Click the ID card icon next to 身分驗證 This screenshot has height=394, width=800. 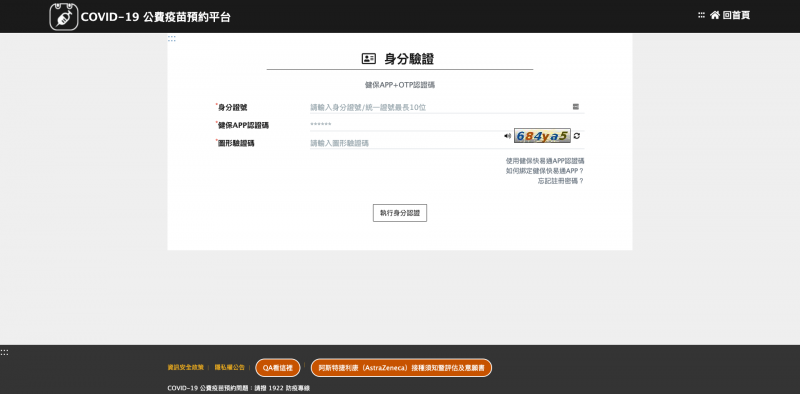368,59
